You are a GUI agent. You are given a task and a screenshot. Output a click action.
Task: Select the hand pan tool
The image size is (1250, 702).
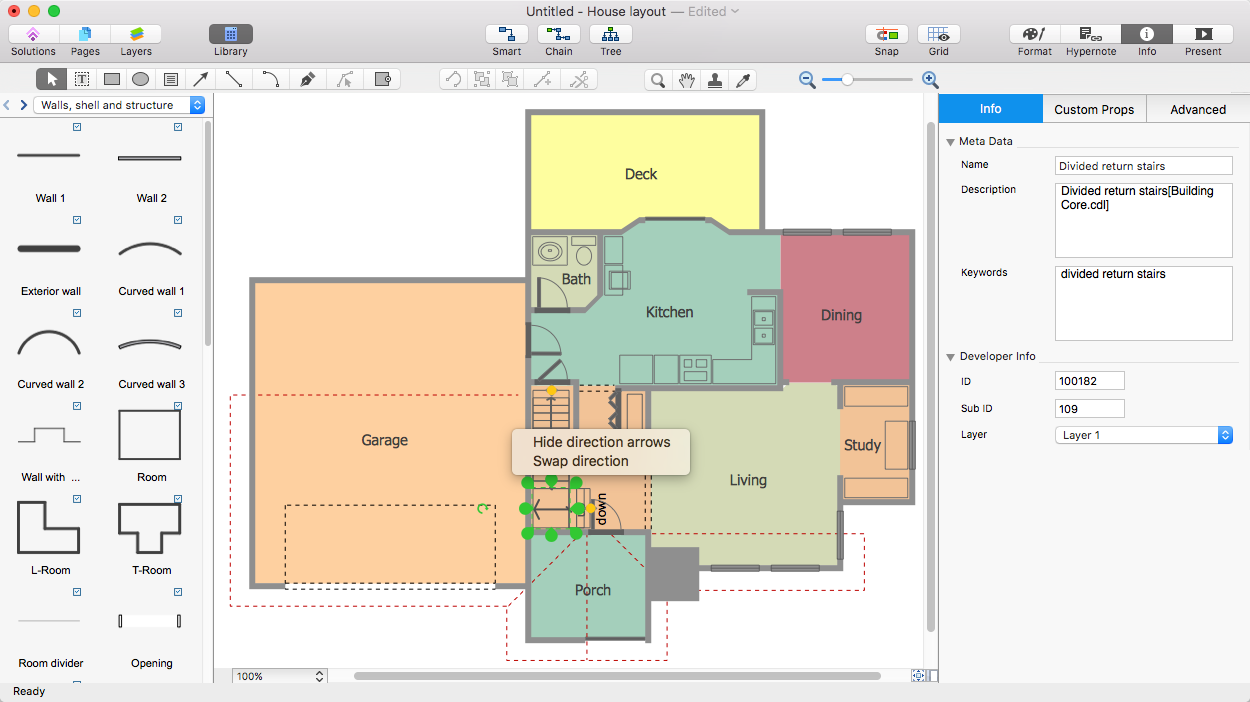[686, 80]
